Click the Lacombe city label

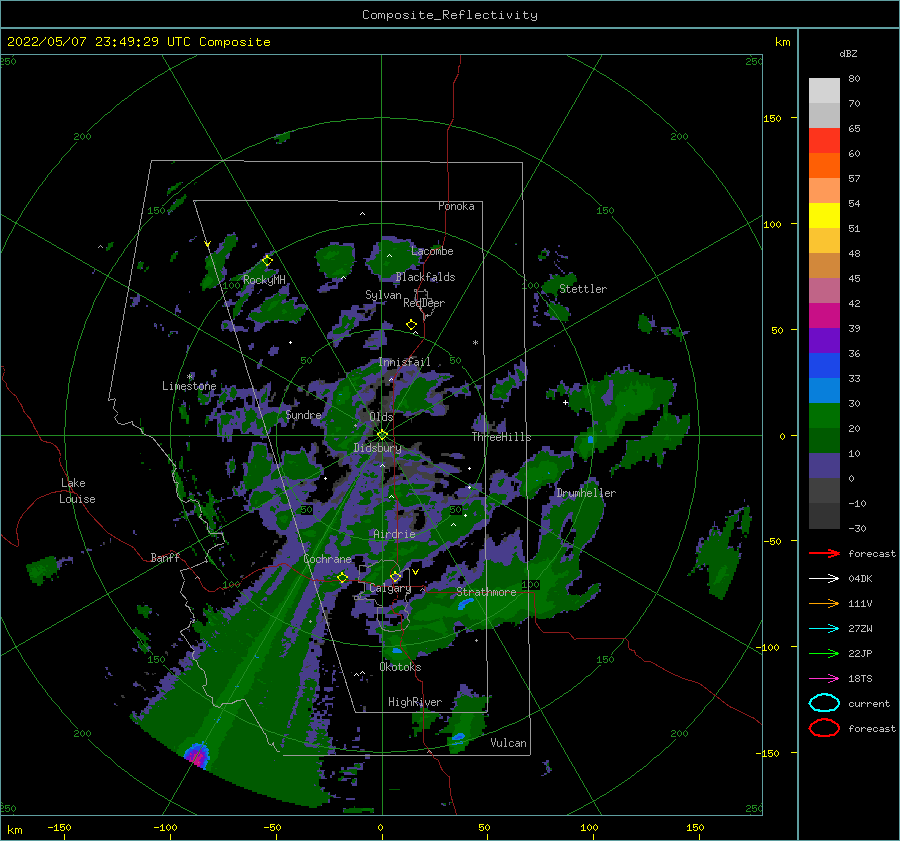(432, 251)
